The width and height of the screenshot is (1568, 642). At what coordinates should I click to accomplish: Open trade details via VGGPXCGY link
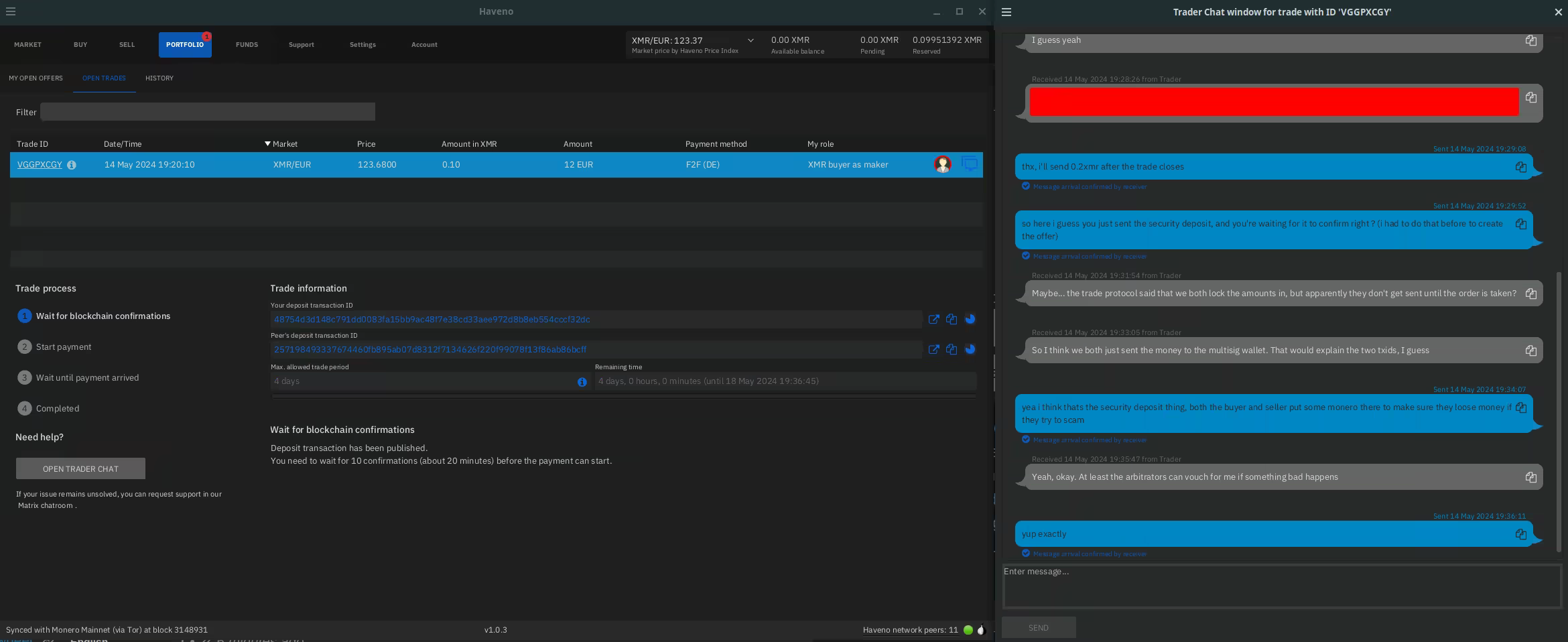click(x=40, y=165)
